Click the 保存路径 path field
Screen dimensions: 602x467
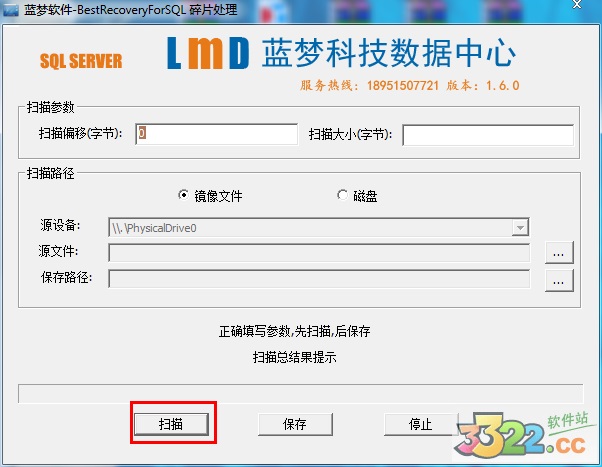[319, 278]
